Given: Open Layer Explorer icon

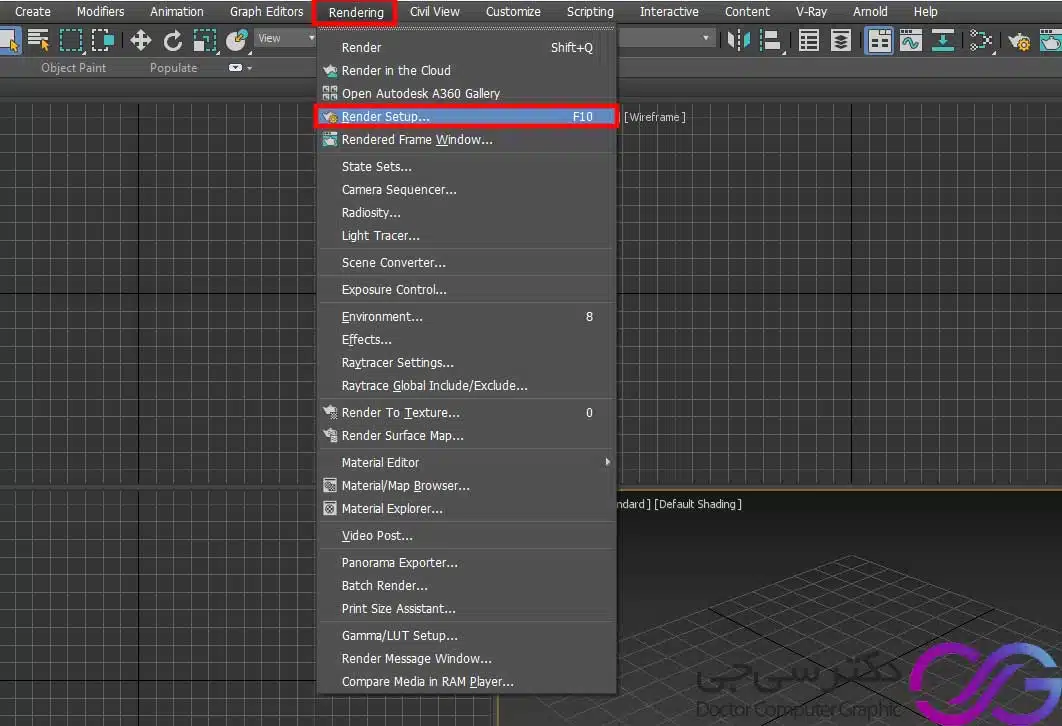Looking at the screenshot, I should click(841, 41).
